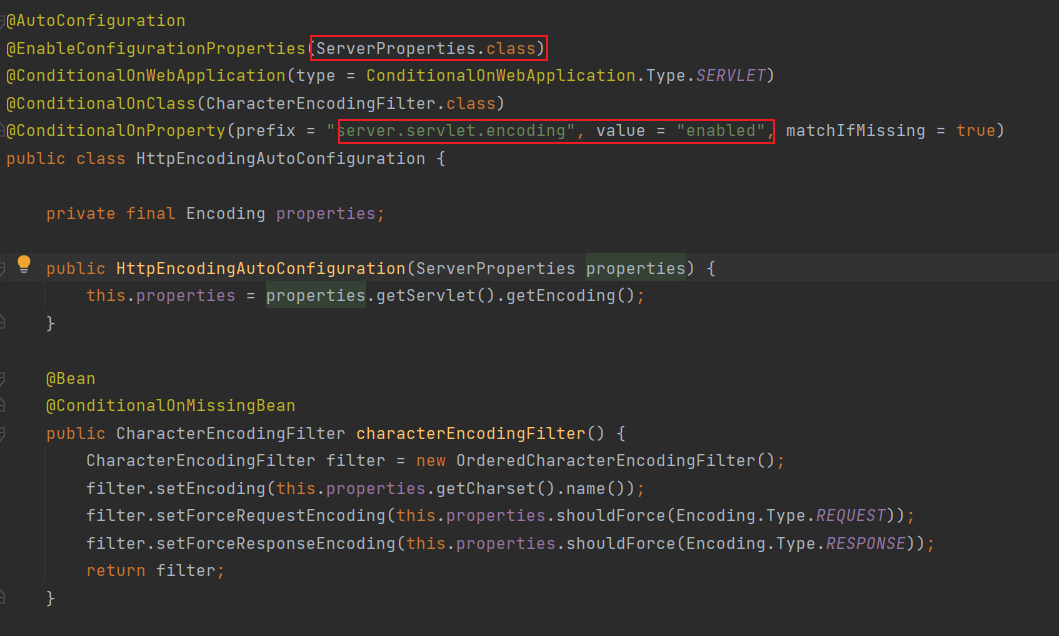This screenshot has width=1059, height=636.
Task: Click the characterEncodingFilter method name
Action: [x=471, y=433]
